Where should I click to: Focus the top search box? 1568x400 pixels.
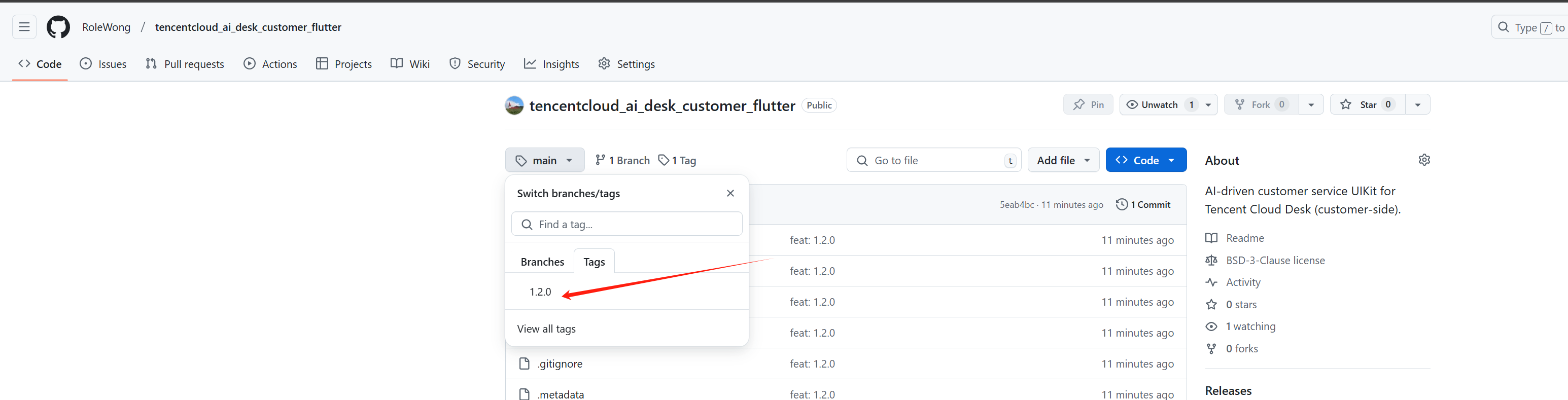pyautogui.click(x=1529, y=27)
